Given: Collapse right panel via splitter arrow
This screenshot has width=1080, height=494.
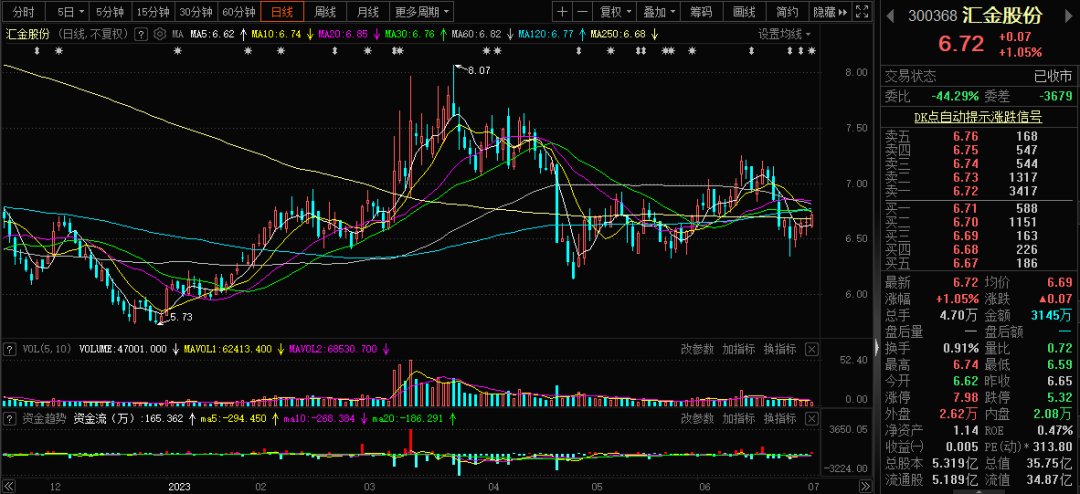Looking at the screenshot, I should point(877,347).
